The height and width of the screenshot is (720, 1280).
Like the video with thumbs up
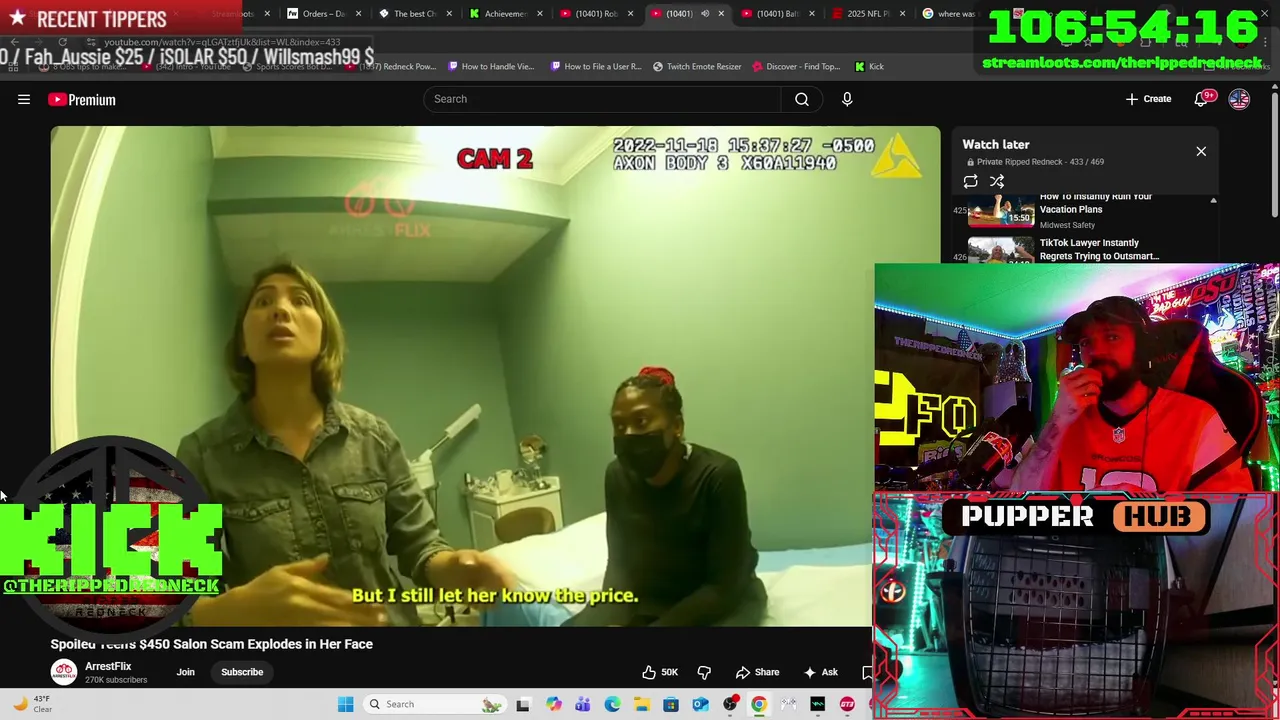click(660, 672)
